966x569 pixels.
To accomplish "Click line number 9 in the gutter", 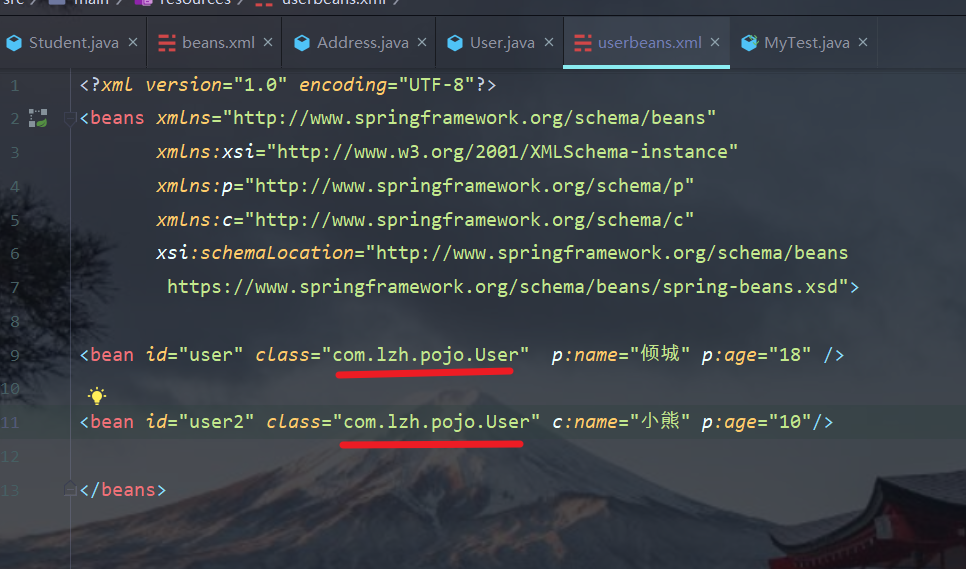I will (15, 355).
